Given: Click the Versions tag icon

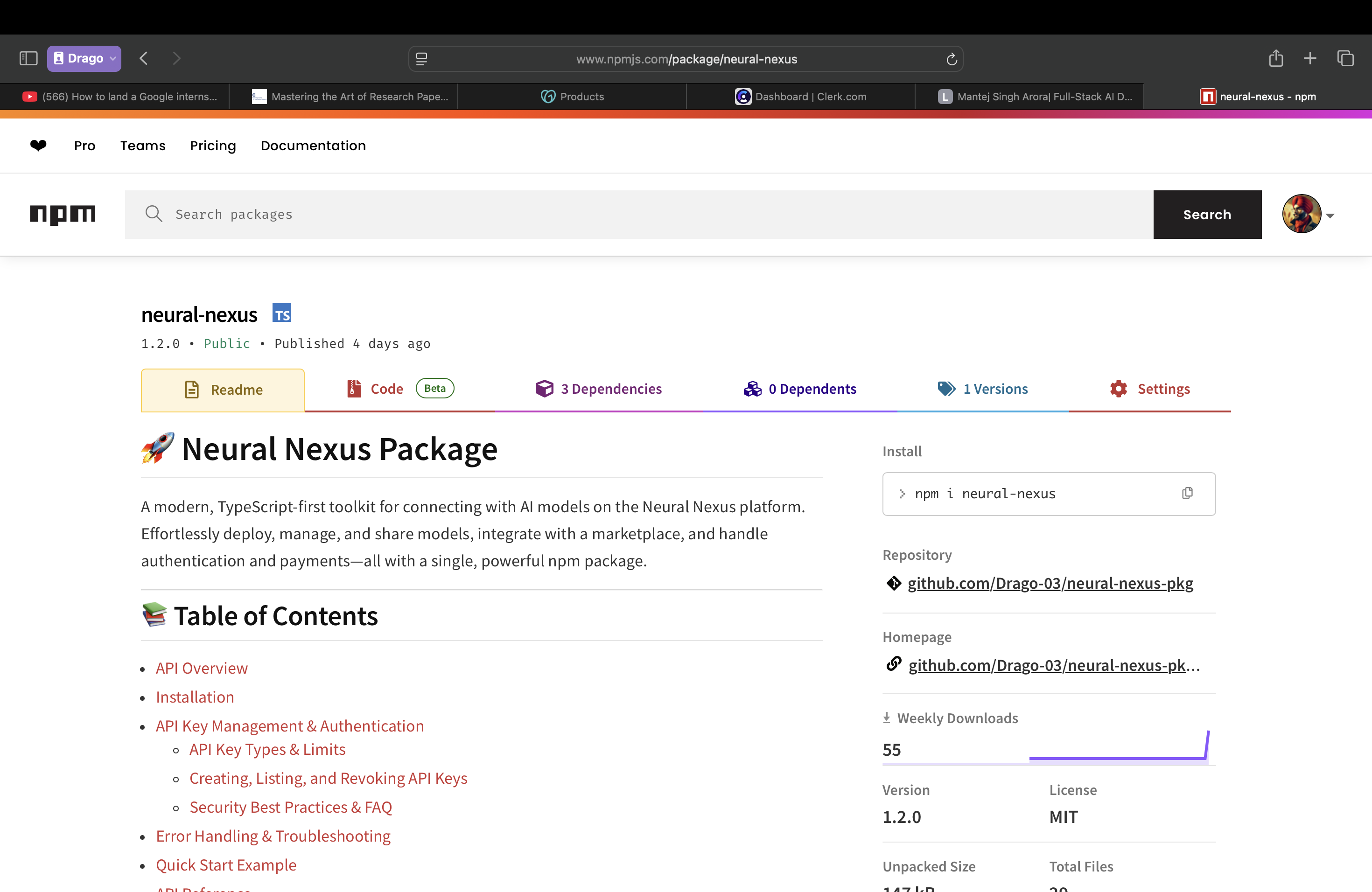Looking at the screenshot, I should [946, 388].
